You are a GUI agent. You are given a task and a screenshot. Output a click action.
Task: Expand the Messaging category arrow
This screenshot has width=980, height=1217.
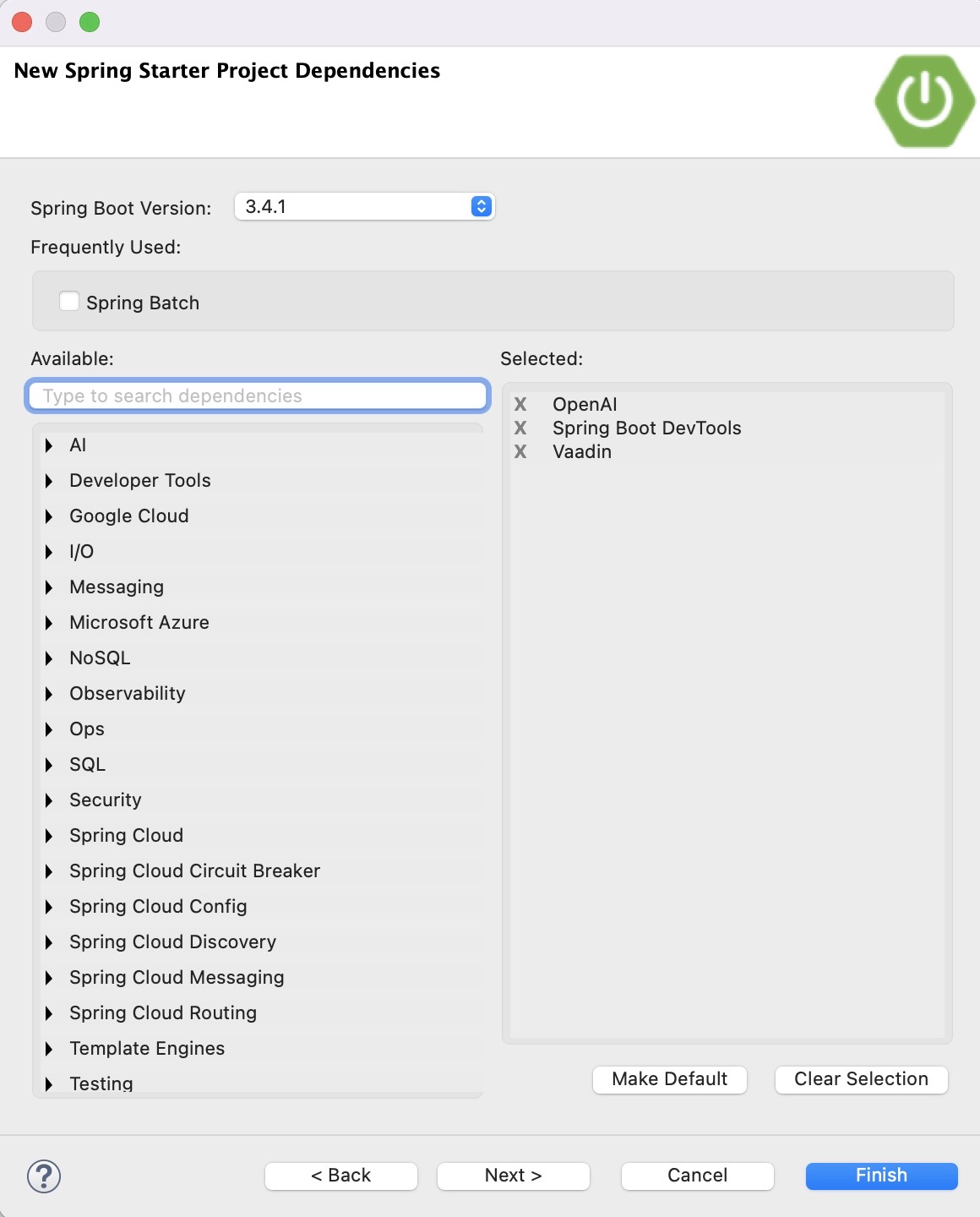49,587
